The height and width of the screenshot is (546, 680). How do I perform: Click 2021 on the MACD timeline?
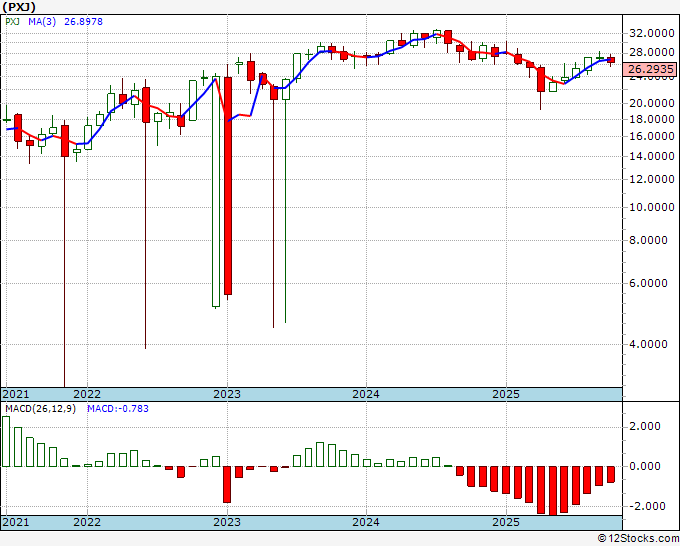pyautogui.click(x=16, y=522)
